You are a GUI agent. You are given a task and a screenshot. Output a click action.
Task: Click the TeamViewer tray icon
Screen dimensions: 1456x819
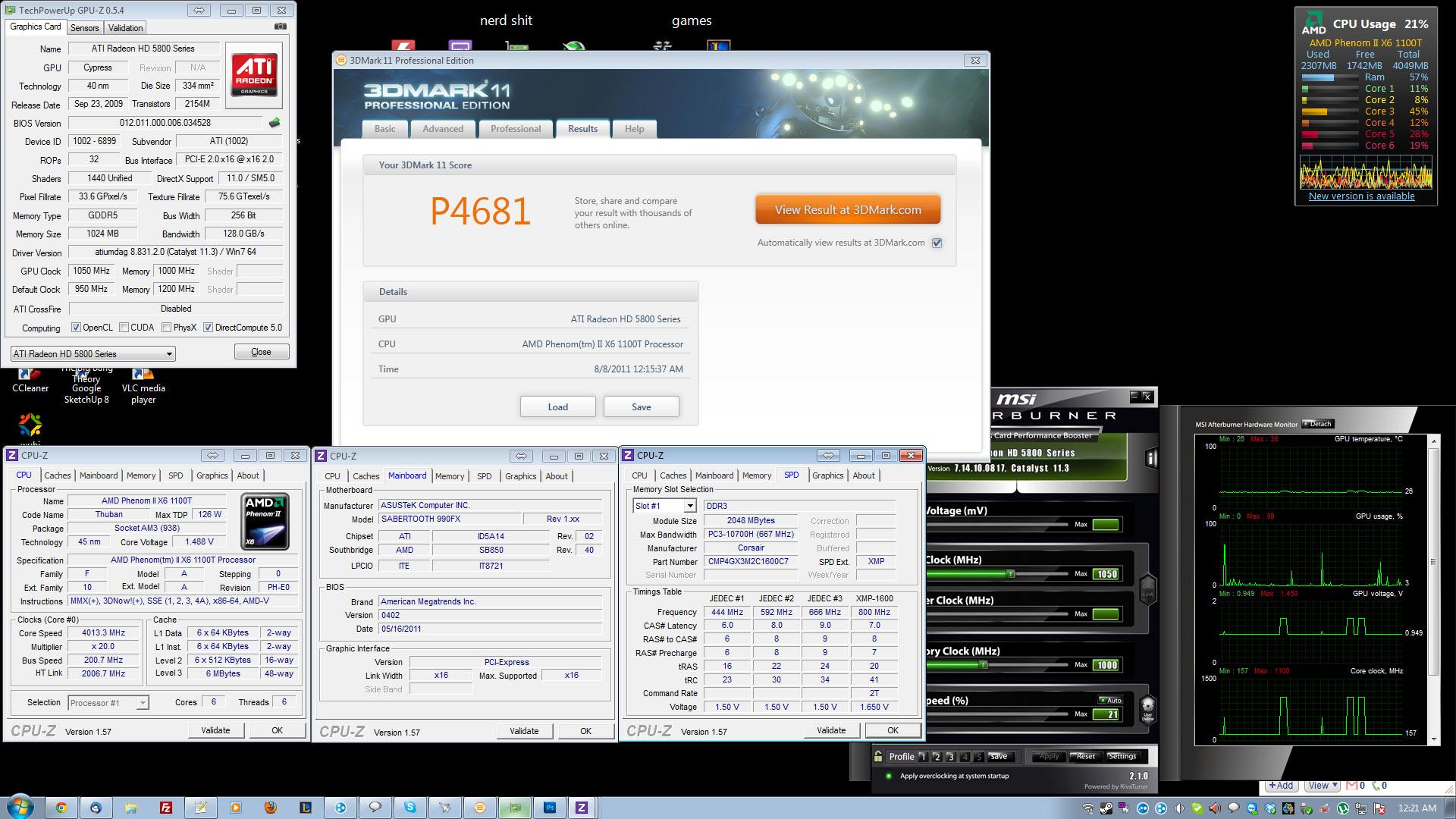(1252, 808)
